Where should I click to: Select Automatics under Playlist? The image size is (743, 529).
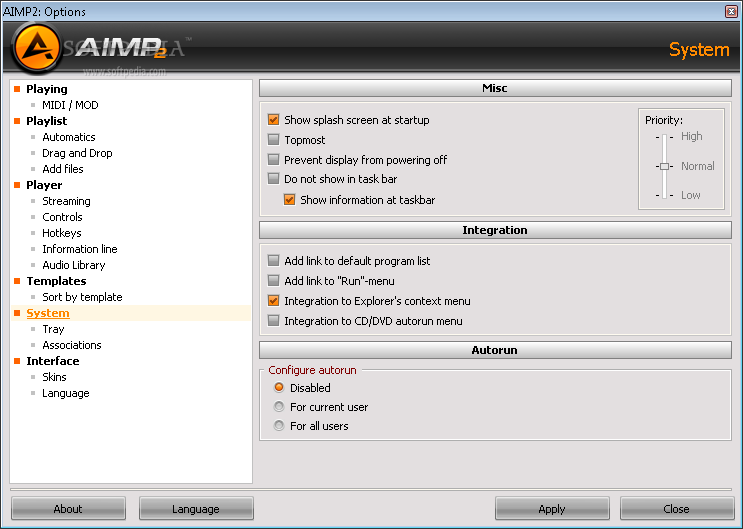(x=69, y=137)
